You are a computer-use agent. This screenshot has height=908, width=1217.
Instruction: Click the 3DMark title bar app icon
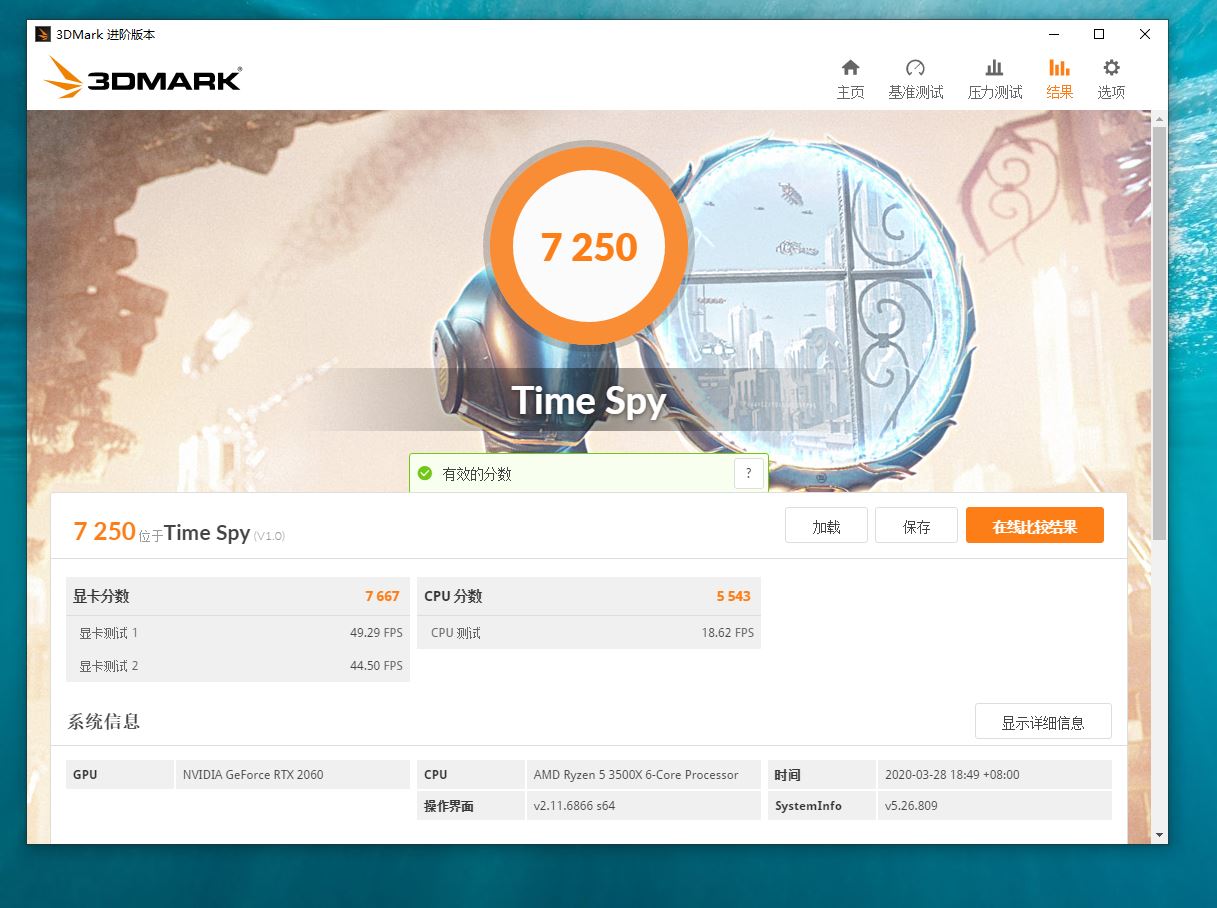pyautogui.click(x=43, y=34)
